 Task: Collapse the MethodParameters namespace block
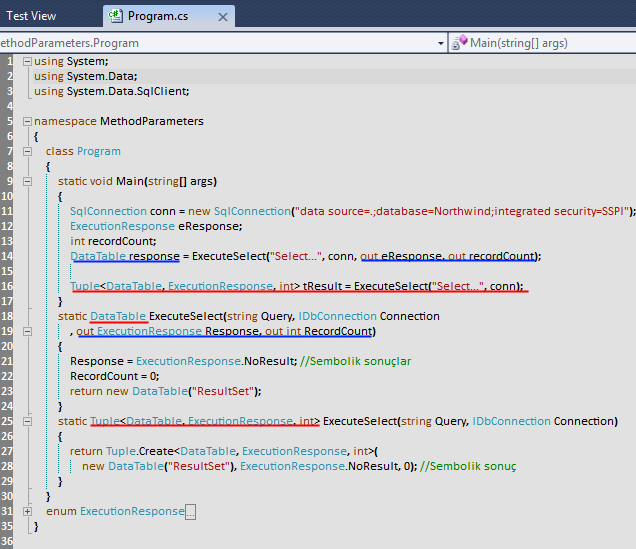coord(26,121)
